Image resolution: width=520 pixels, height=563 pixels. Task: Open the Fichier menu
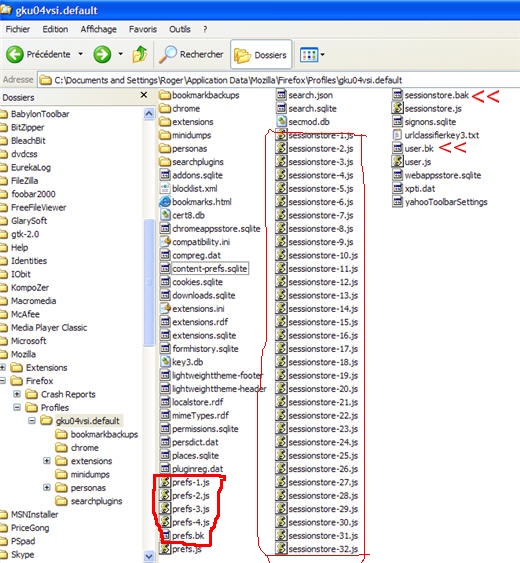point(18,29)
